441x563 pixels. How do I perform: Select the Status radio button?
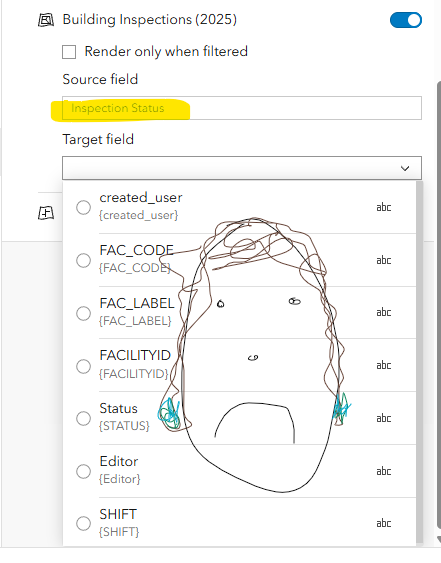83,418
